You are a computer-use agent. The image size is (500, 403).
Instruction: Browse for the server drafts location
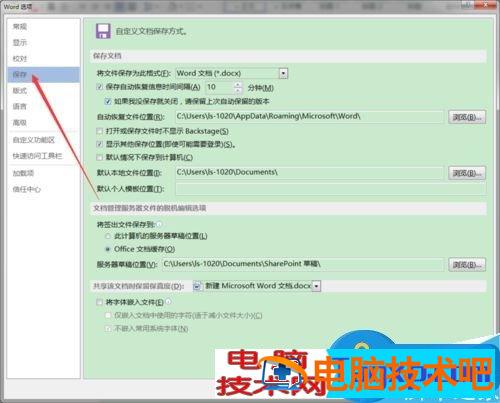(x=467, y=265)
